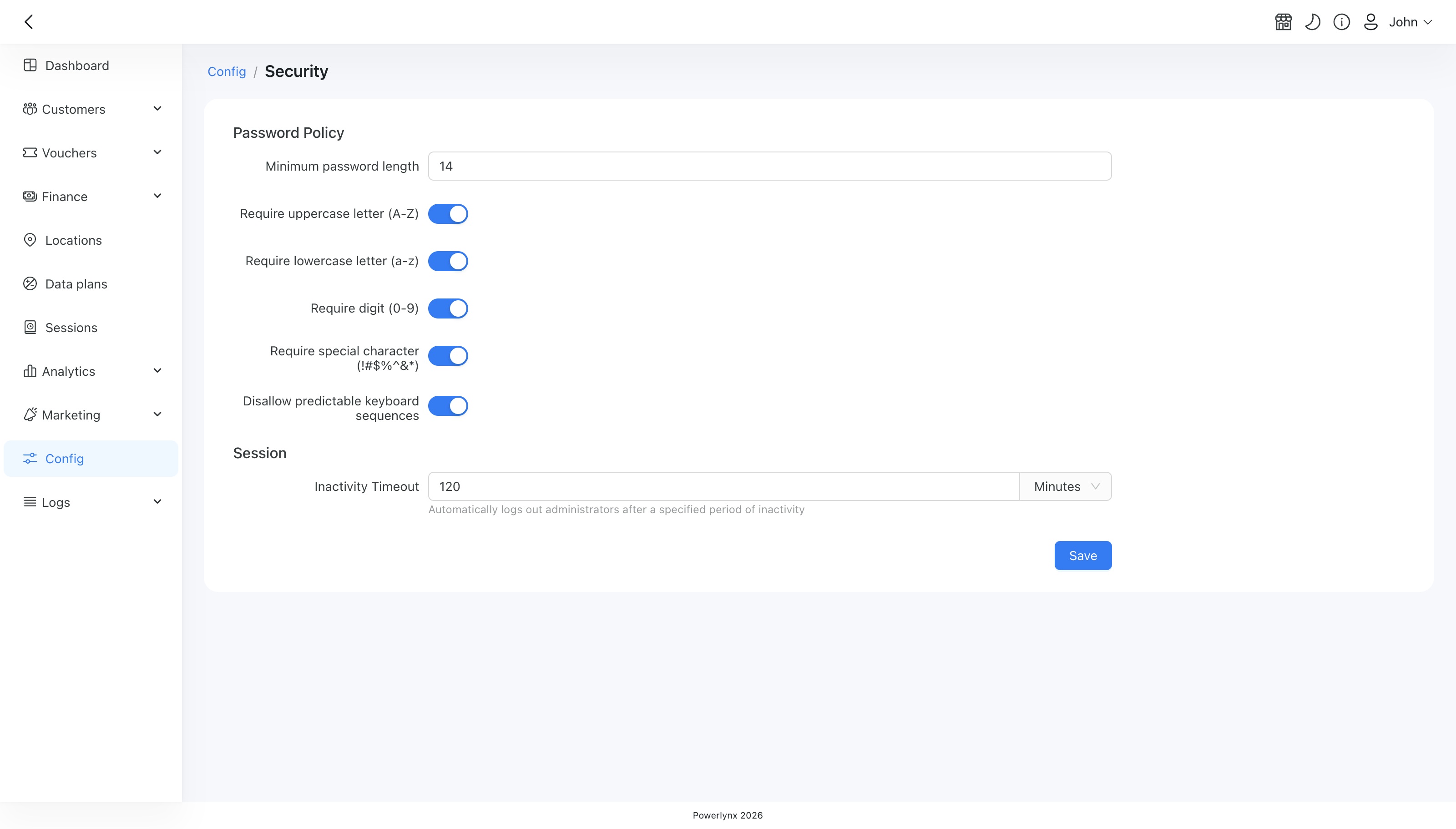Click the Vouchers ticket icon

click(x=30, y=152)
